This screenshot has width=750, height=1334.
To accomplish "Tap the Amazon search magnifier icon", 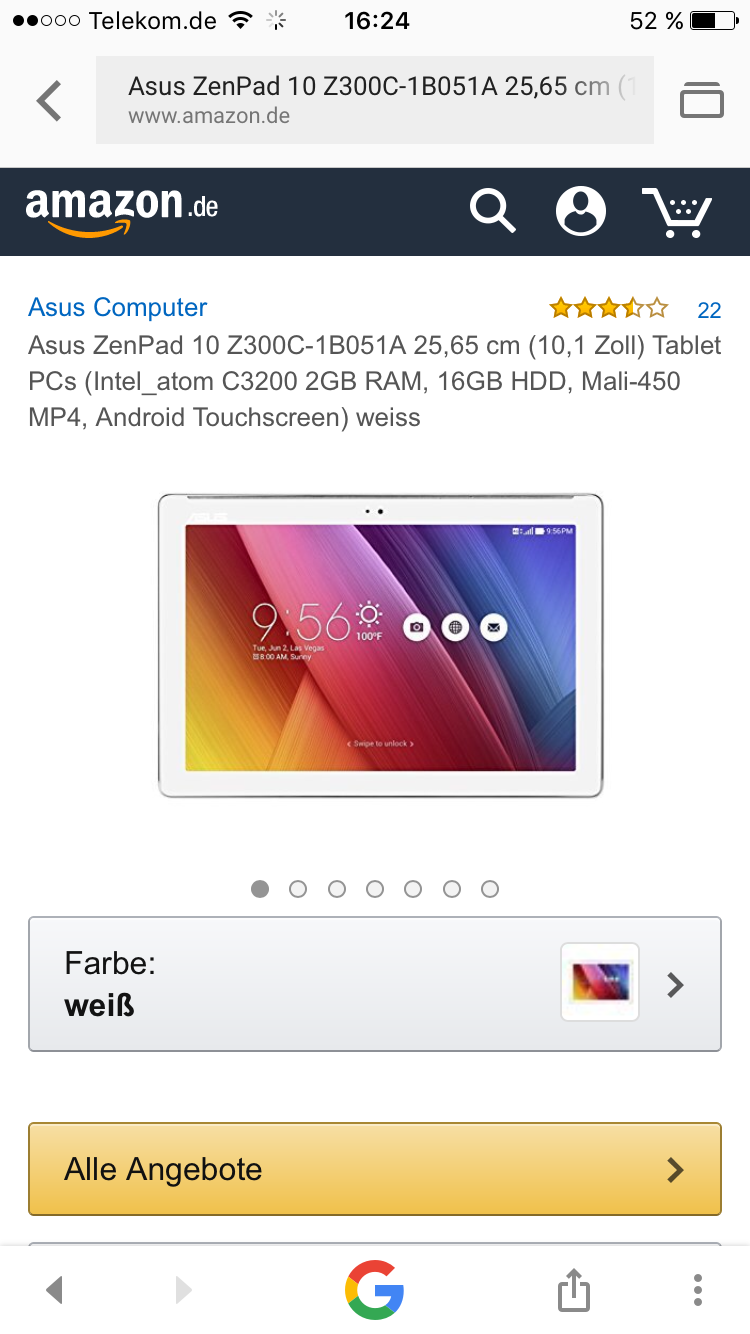I will (493, 211).
